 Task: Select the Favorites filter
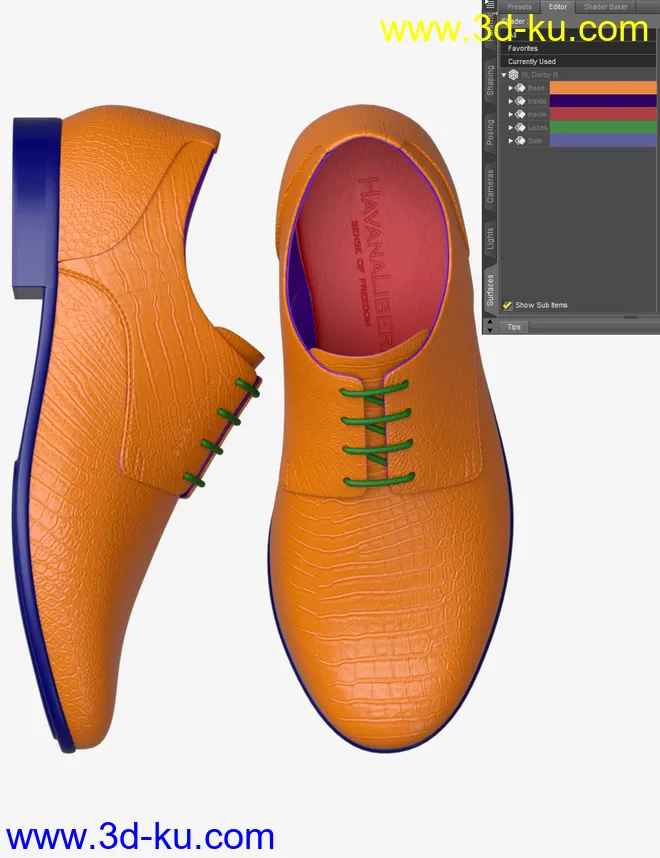523,48
